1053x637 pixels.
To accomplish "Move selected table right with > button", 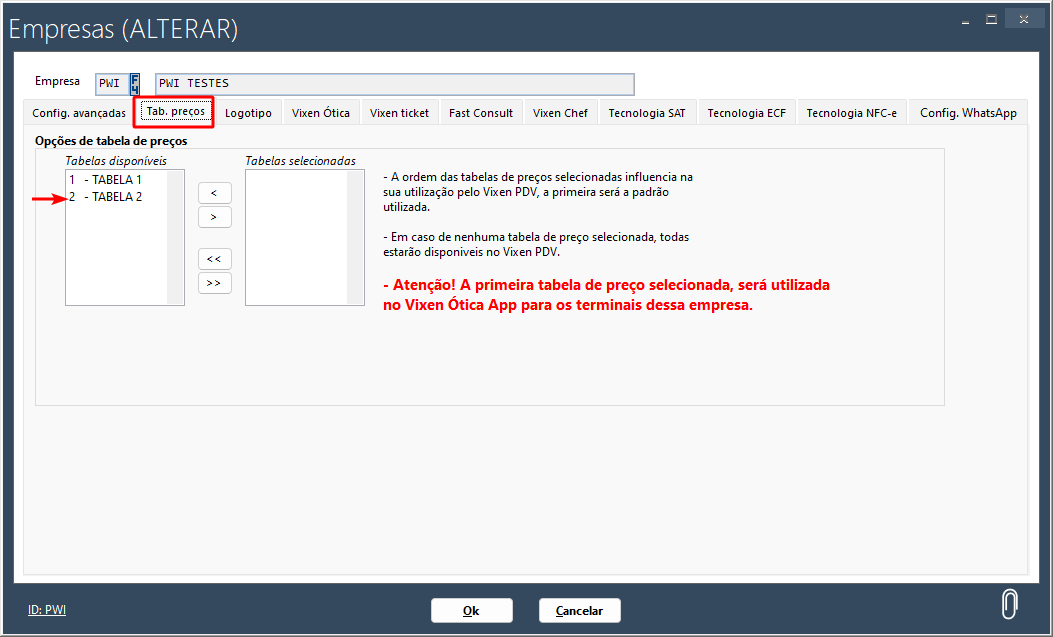I will (215, 217).
